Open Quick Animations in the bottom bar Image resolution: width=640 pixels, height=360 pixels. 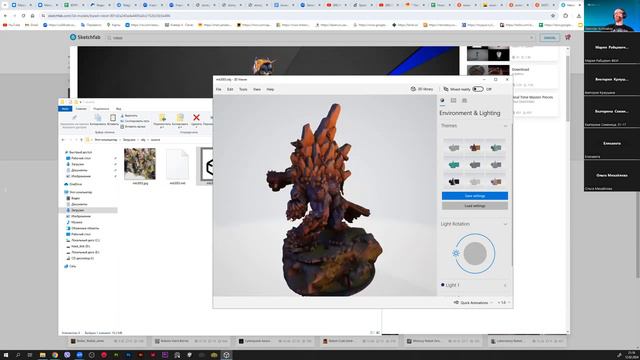471,303
